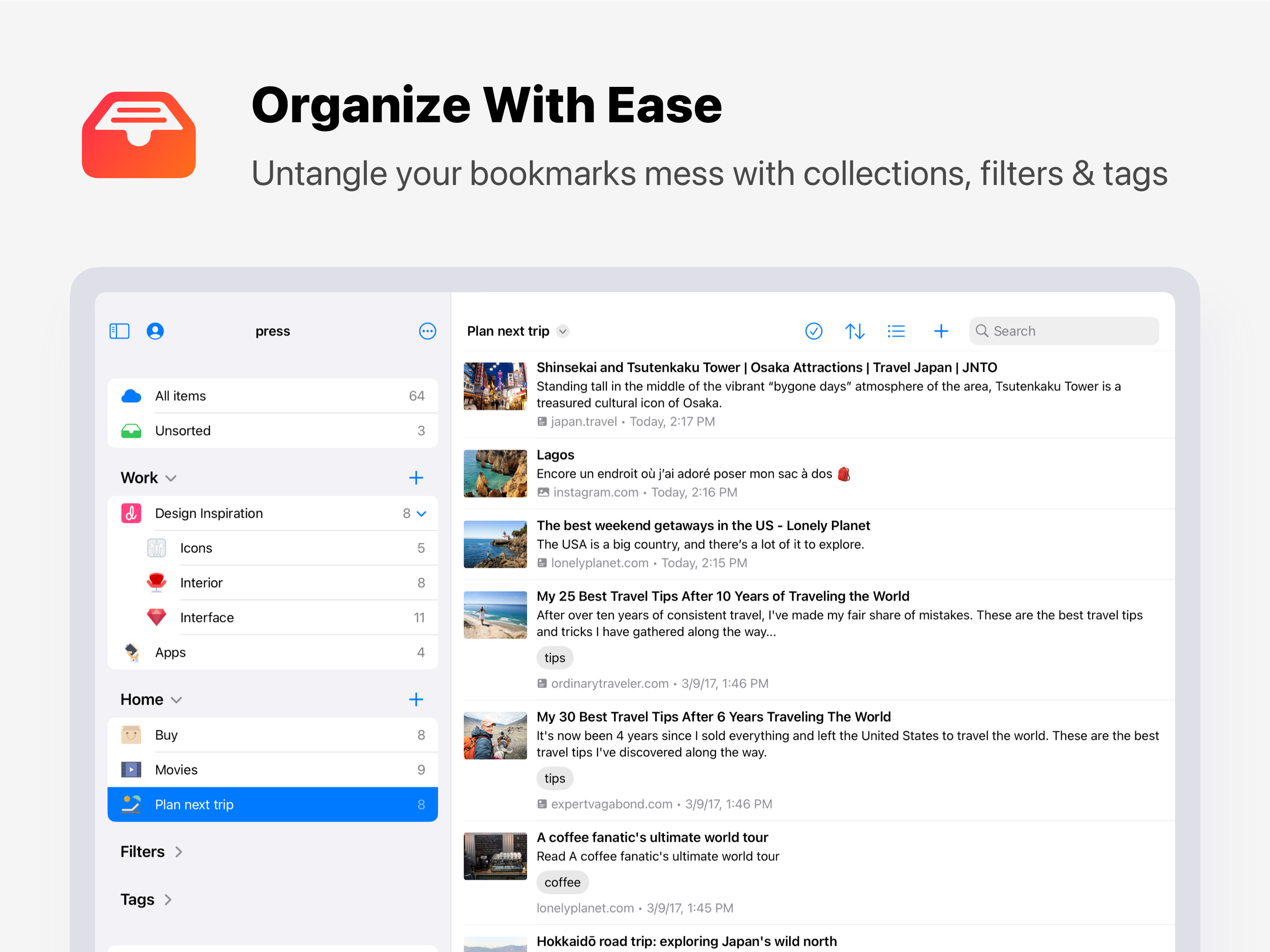Open the sort order arrows icon
The image size is (1270, 952).
pos(854,331)
